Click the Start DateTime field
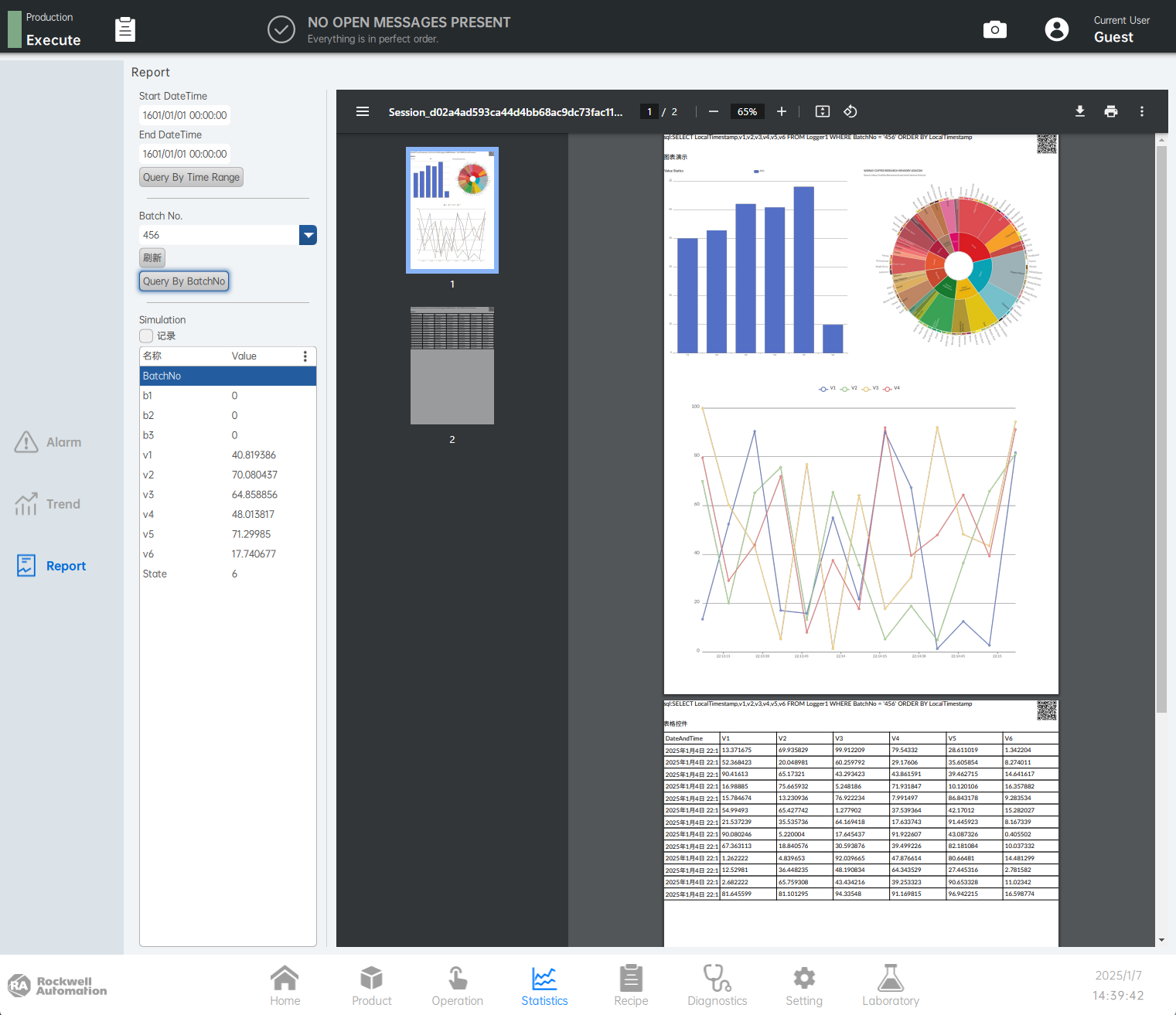The height and width of the screenshot is (1015, 1176). pyautogui.click(x=185, y=115)
